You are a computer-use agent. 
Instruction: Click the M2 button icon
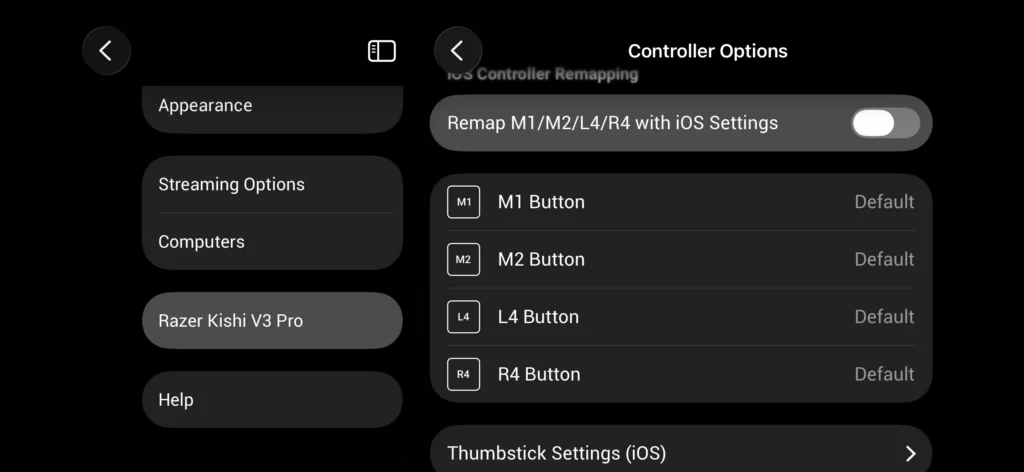[463, 259]
